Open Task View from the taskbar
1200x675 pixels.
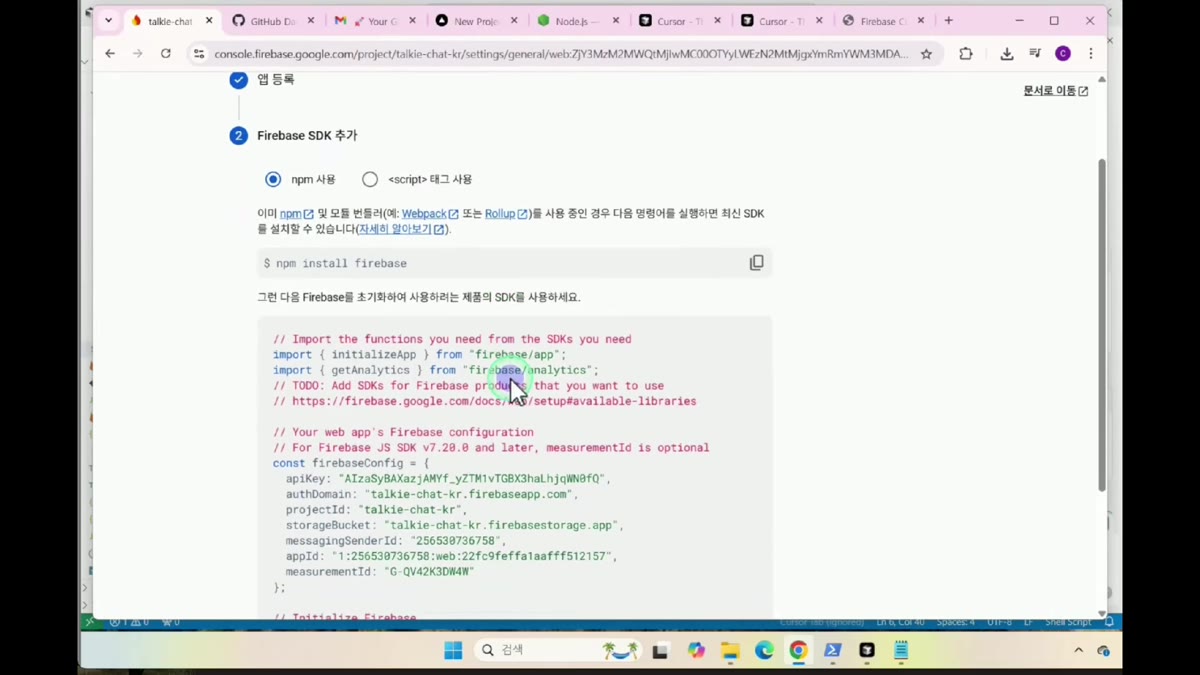(x=660, y=651)
